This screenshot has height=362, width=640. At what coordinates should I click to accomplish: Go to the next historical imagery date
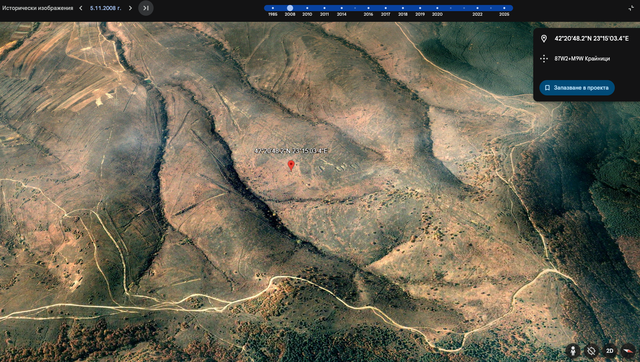pyautogui.click(x=130, y=8)
